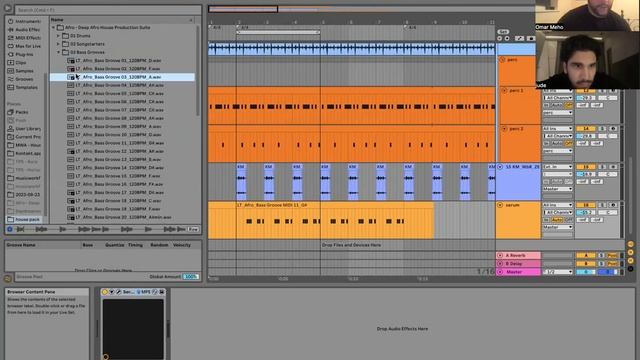
Task: Toggle the perc 1 track fold button
Action: coord(504,90)
